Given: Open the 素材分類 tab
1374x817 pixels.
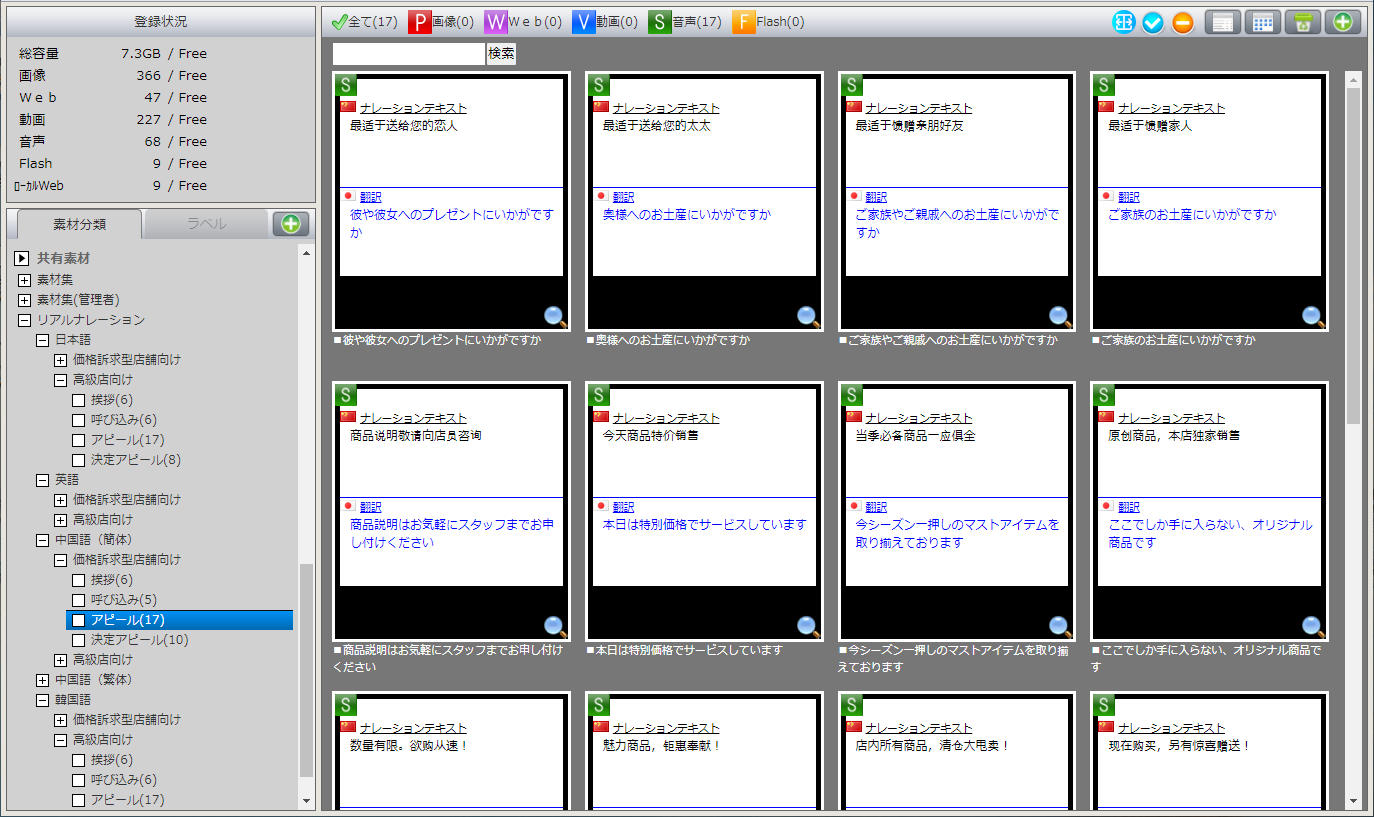Looking at the screenshot, I should click(x=79, y=224).
